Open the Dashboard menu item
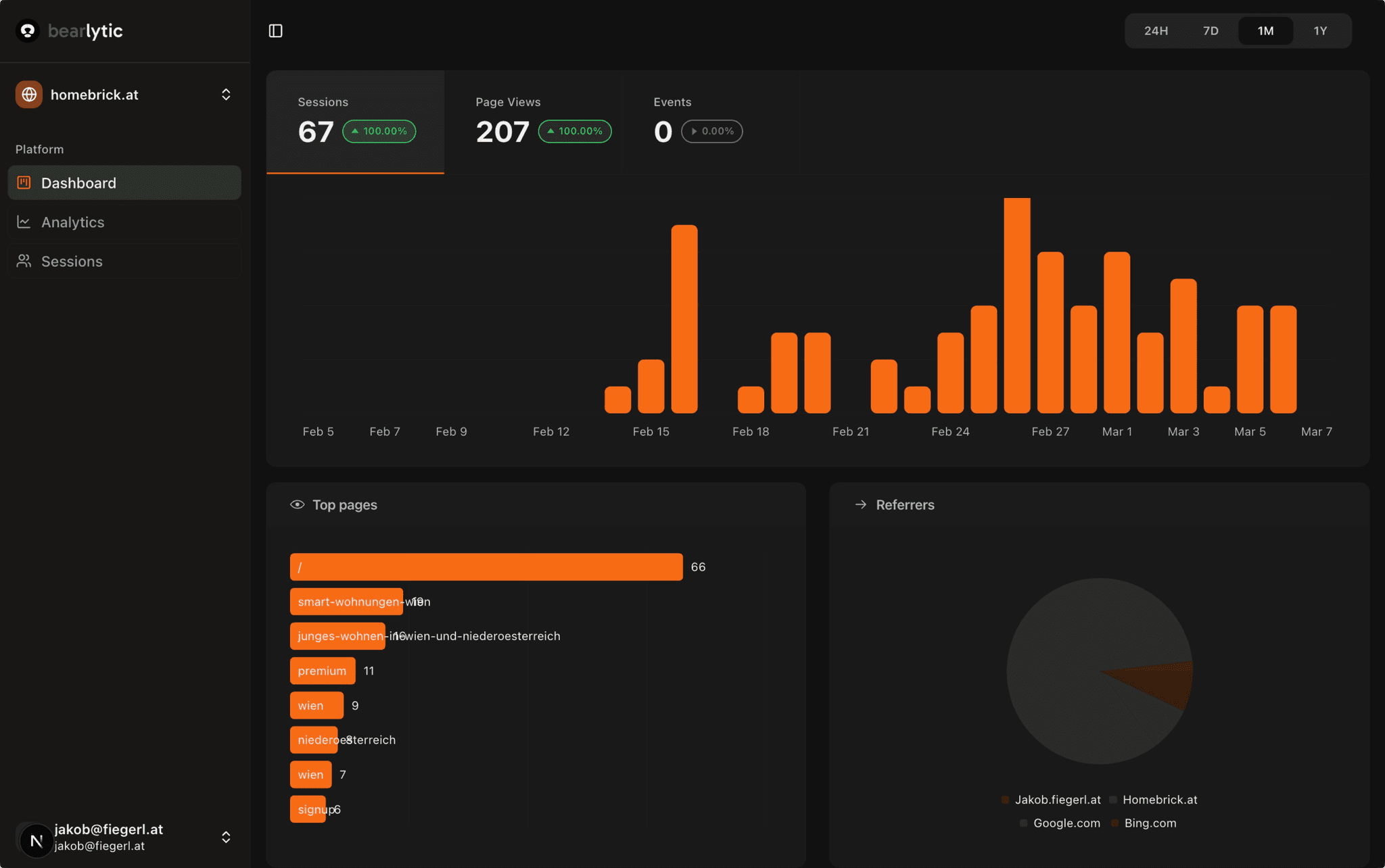The height and width of the screenshot is (868, 1385). click(x=124, y=183)
